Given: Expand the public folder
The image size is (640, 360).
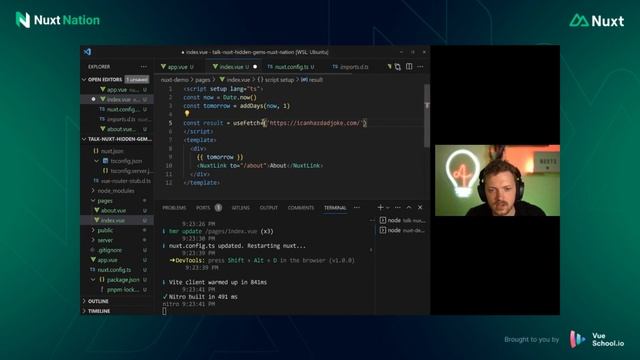Looking at the screenshot, I should 93,230.
